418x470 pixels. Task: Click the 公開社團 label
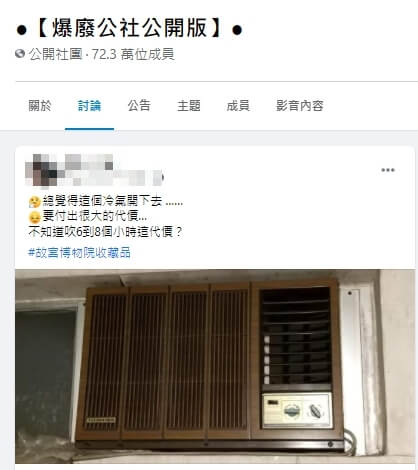click(55, 54)
